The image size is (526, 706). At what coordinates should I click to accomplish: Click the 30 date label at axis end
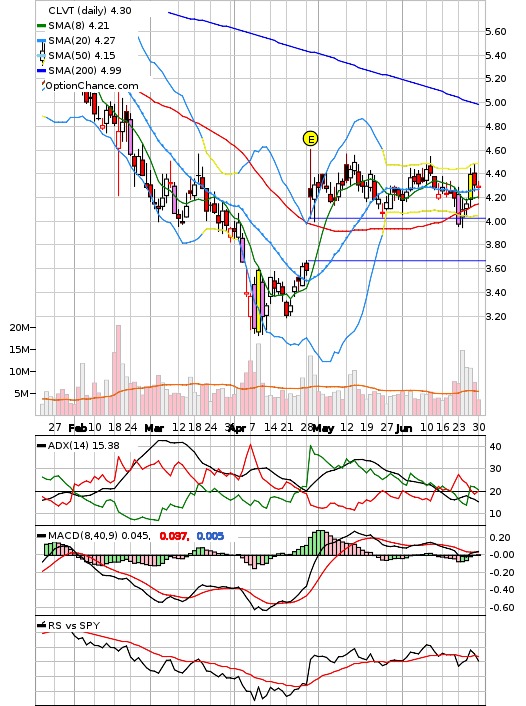click(x=479, y=427)
